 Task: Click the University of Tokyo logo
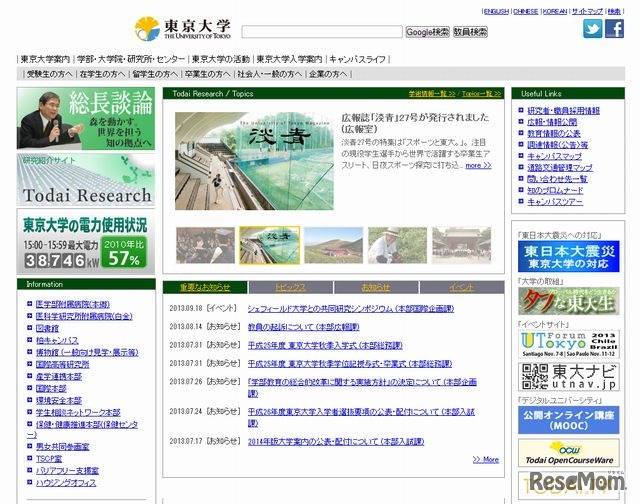point(183,29)
